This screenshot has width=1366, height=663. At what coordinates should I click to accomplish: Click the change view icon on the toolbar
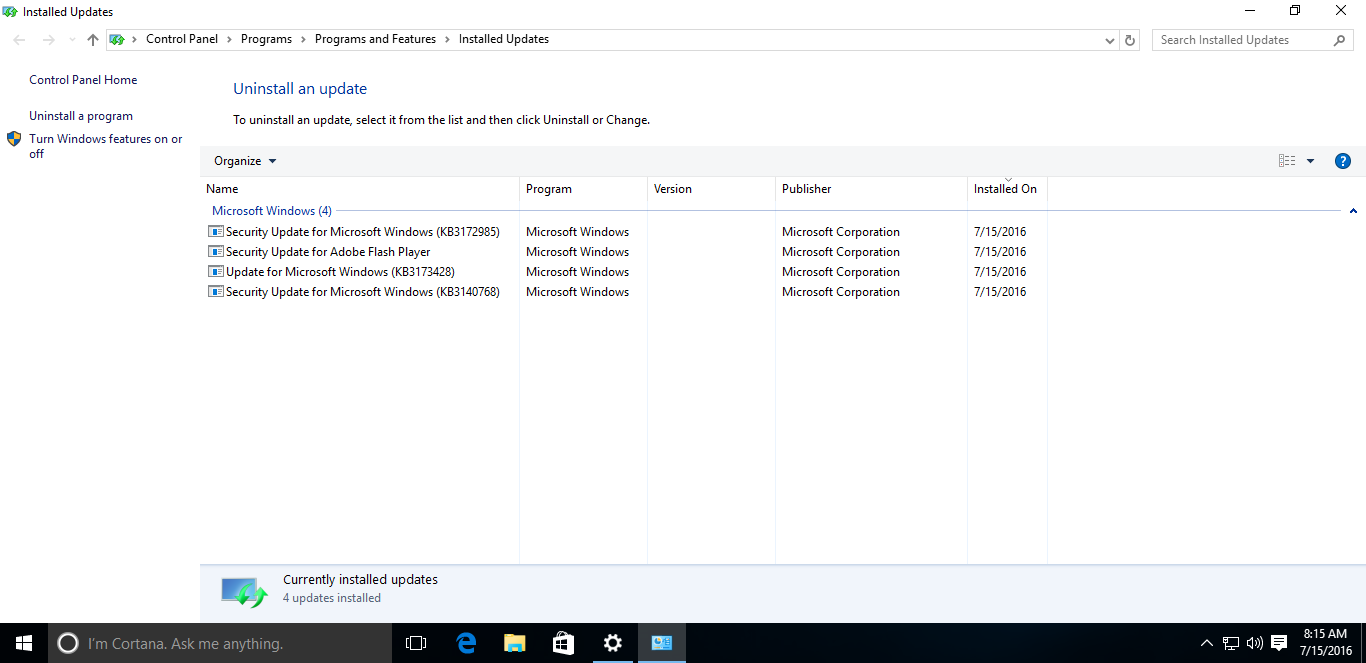(1286, 160)
